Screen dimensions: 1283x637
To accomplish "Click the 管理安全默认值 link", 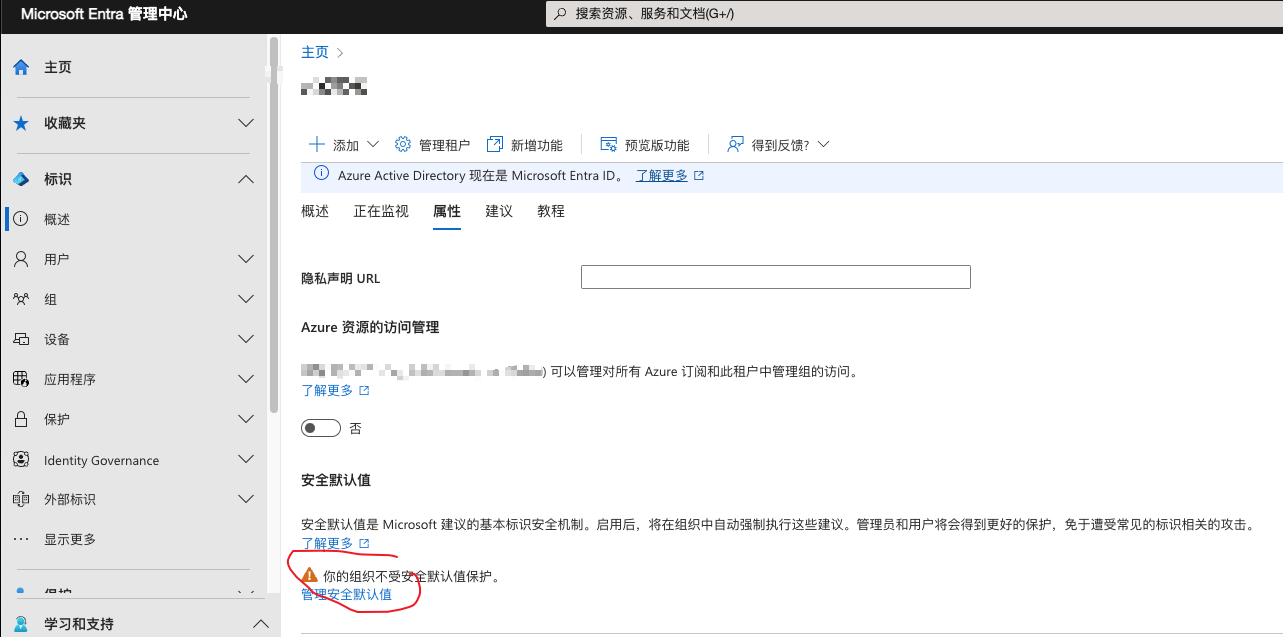I will coord(346,594).
